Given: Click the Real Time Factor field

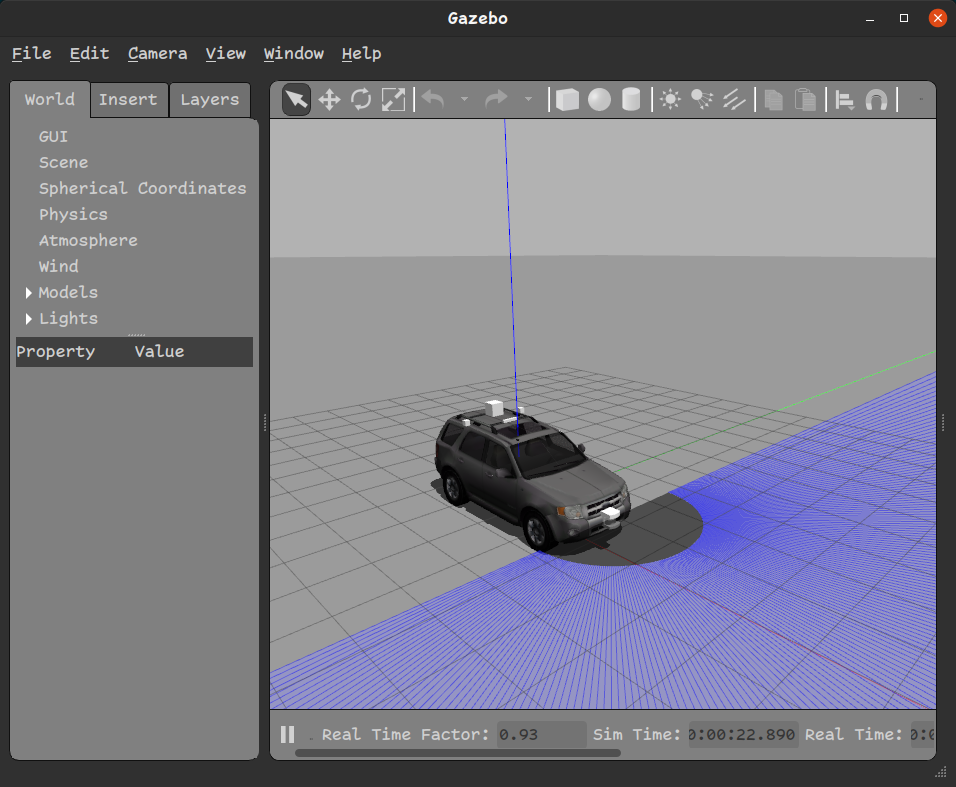Looking at the screenshot, I should 541,734.
